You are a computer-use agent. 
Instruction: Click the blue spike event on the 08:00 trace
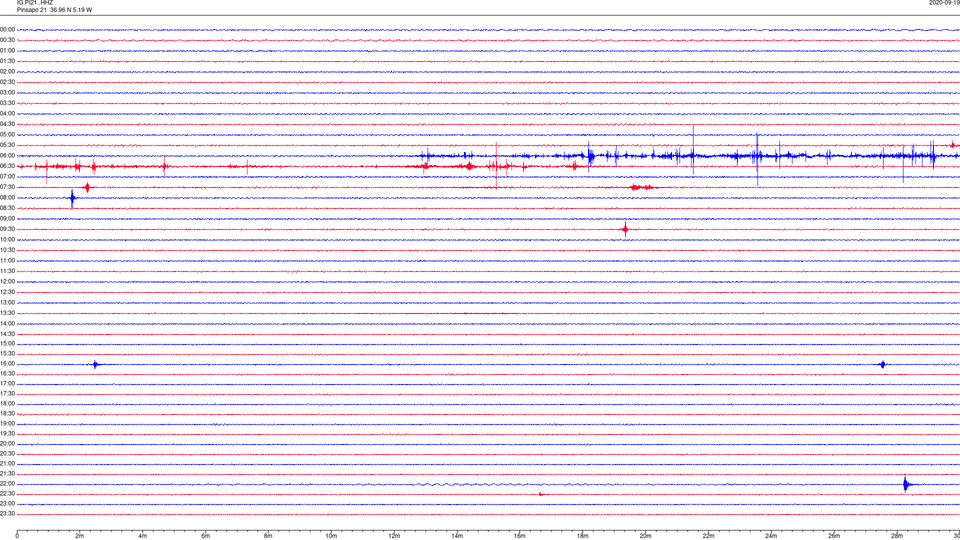(x=72, y=198)
